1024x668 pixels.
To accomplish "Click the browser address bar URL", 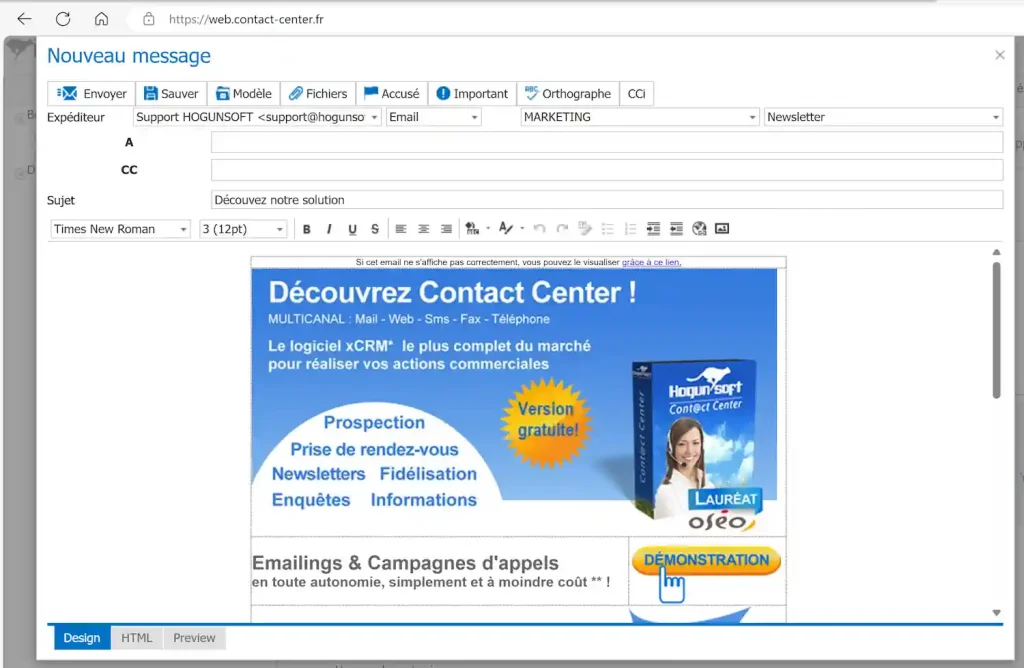I will coord(246,20).
